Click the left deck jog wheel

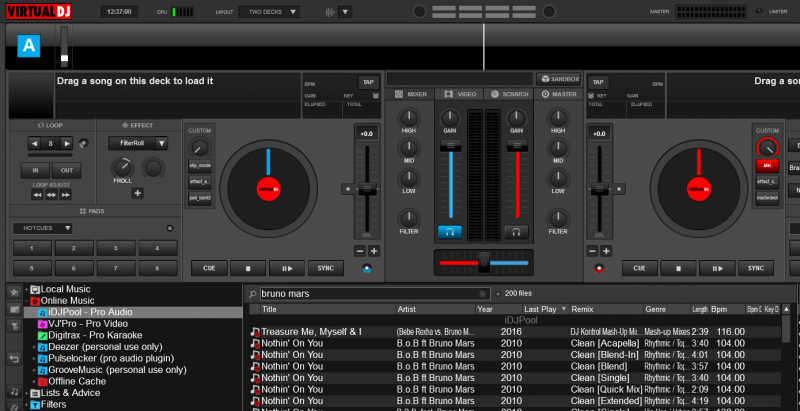[x=268, y=189]
